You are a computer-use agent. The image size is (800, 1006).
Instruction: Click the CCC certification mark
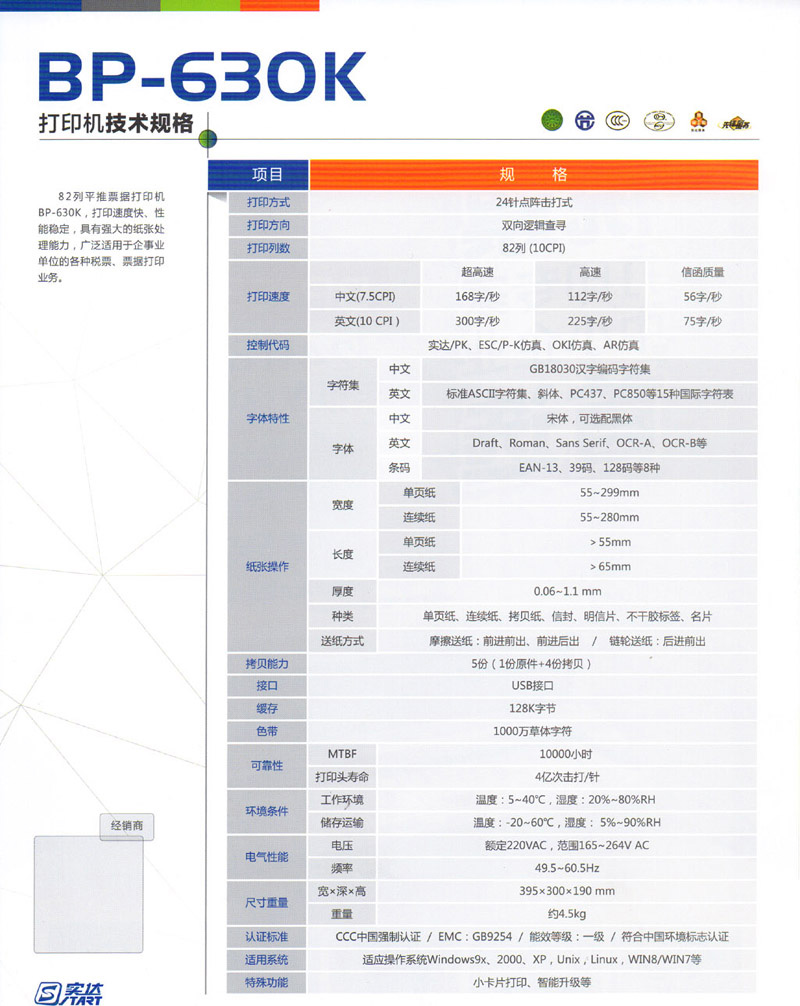pos(617,121)
